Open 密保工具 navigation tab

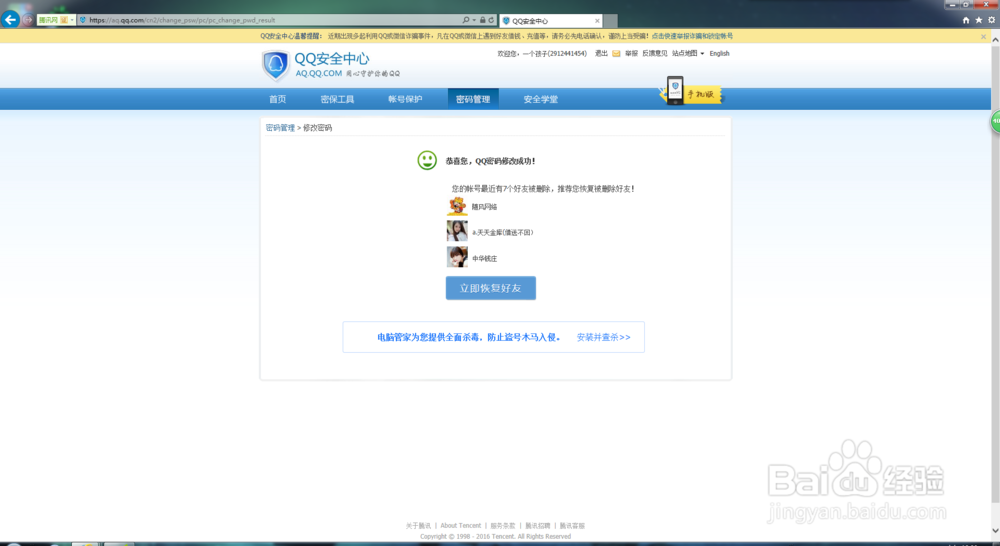pyautogui.click(x=337, y=99)
